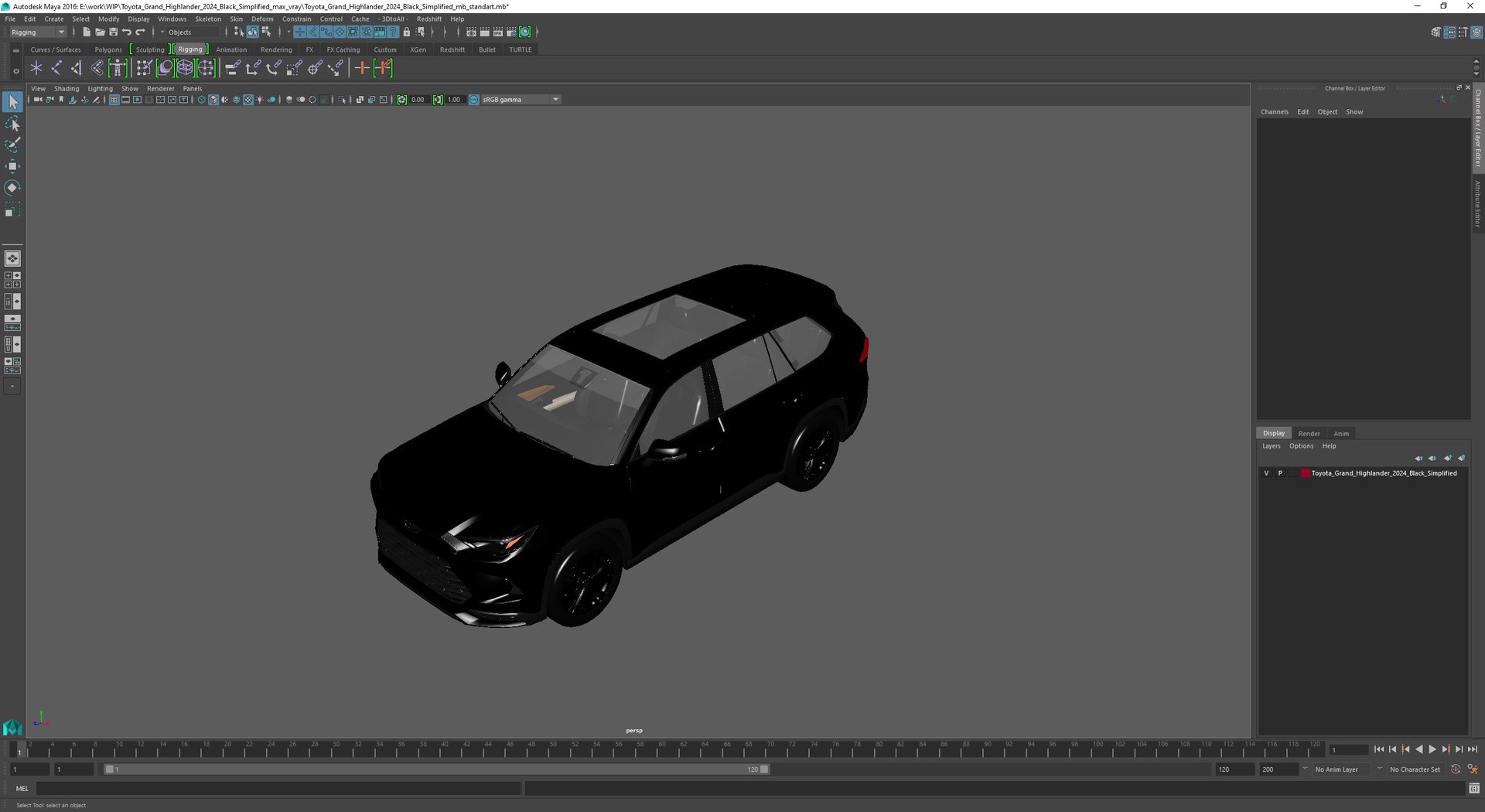Open Render Settings clapperboard icon
This screenshot has height=812, width=1485.
(x=511, y=32)
